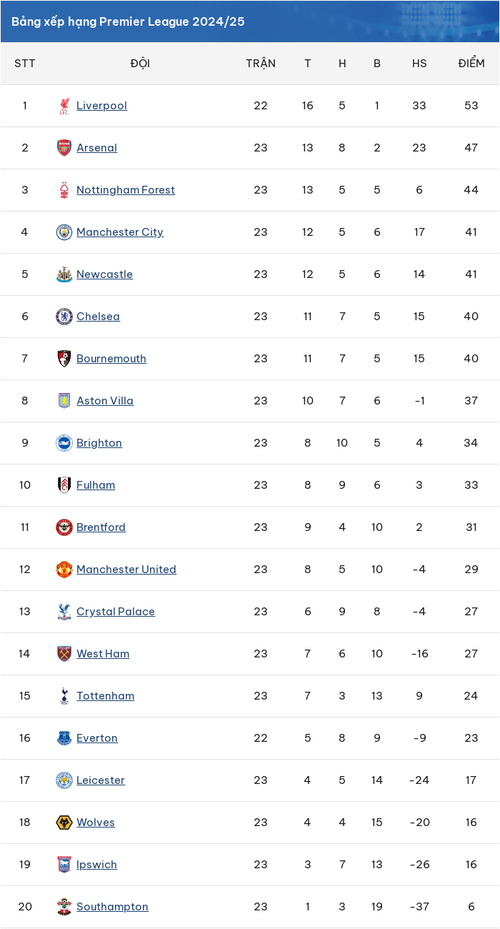
Task: Click the Wolves crest icon
Action: pyautogui.click(x=64, y=822)
